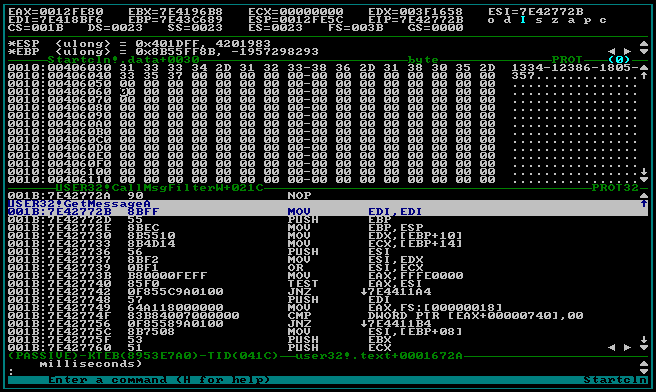
Task: Select the ECX=00000000 register value
Action: (296, 12)
